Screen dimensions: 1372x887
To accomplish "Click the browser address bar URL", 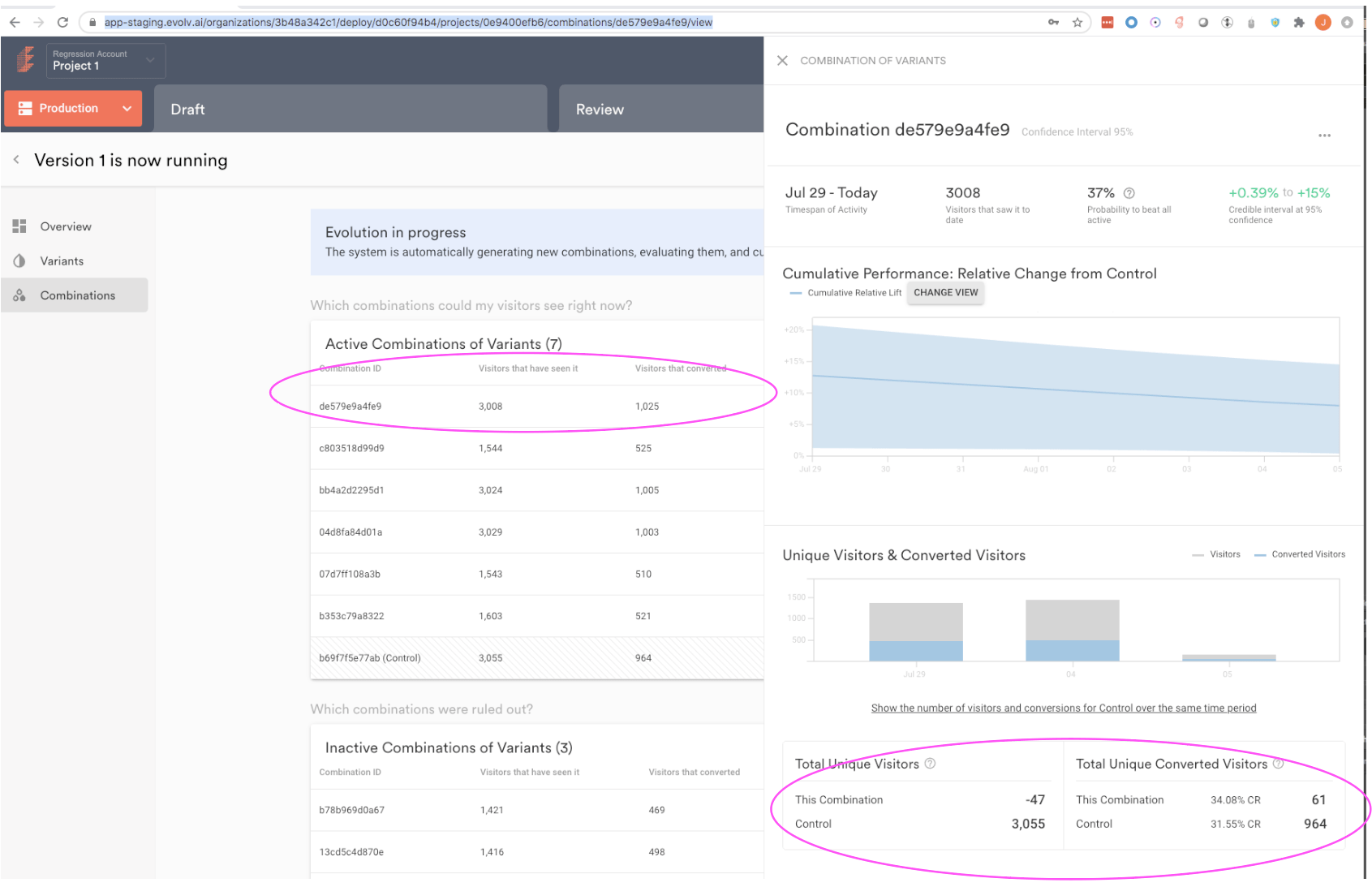I will point(408,23).
